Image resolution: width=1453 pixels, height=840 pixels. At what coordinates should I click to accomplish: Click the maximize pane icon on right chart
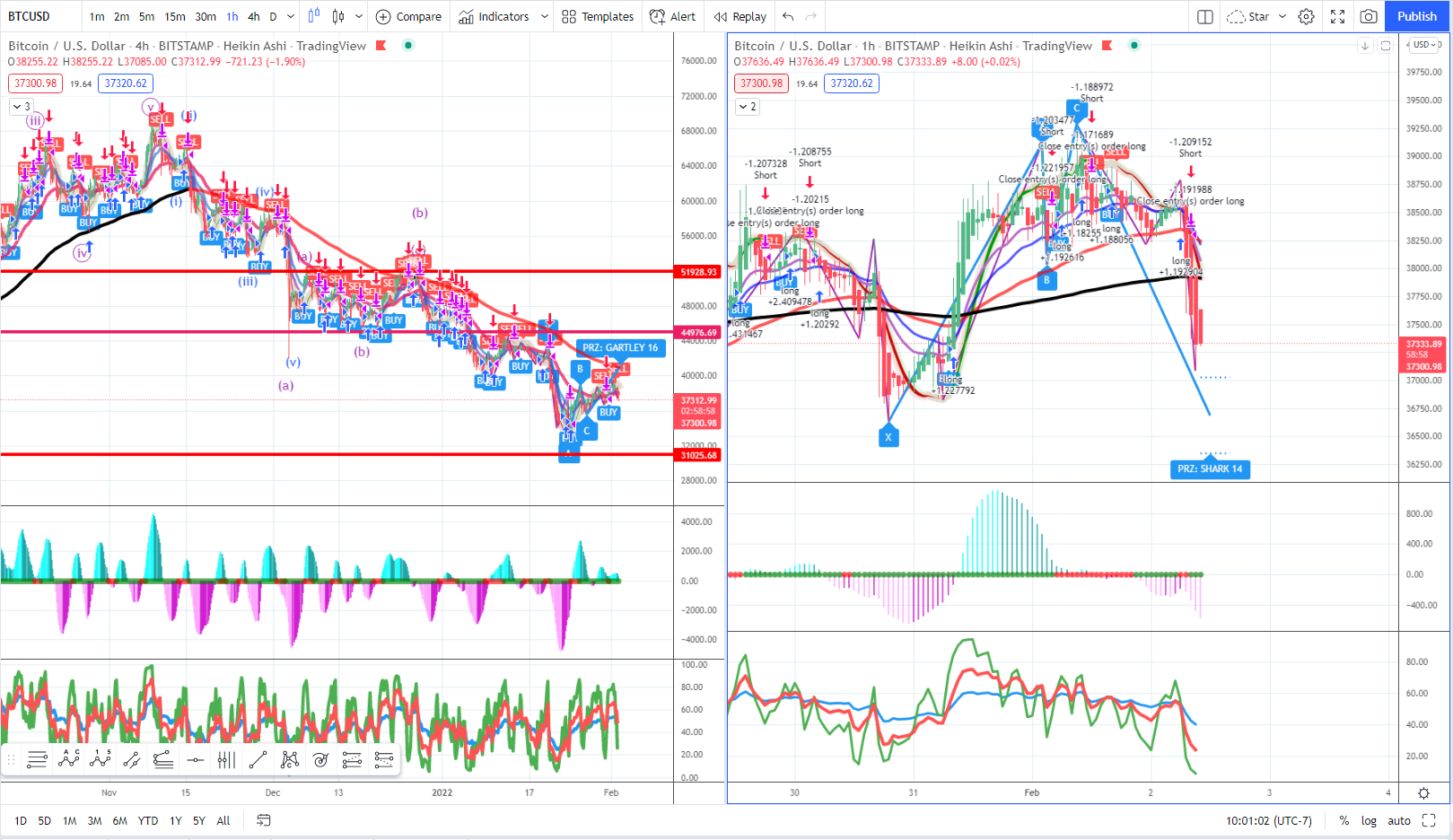click(x=1386, y=46)
